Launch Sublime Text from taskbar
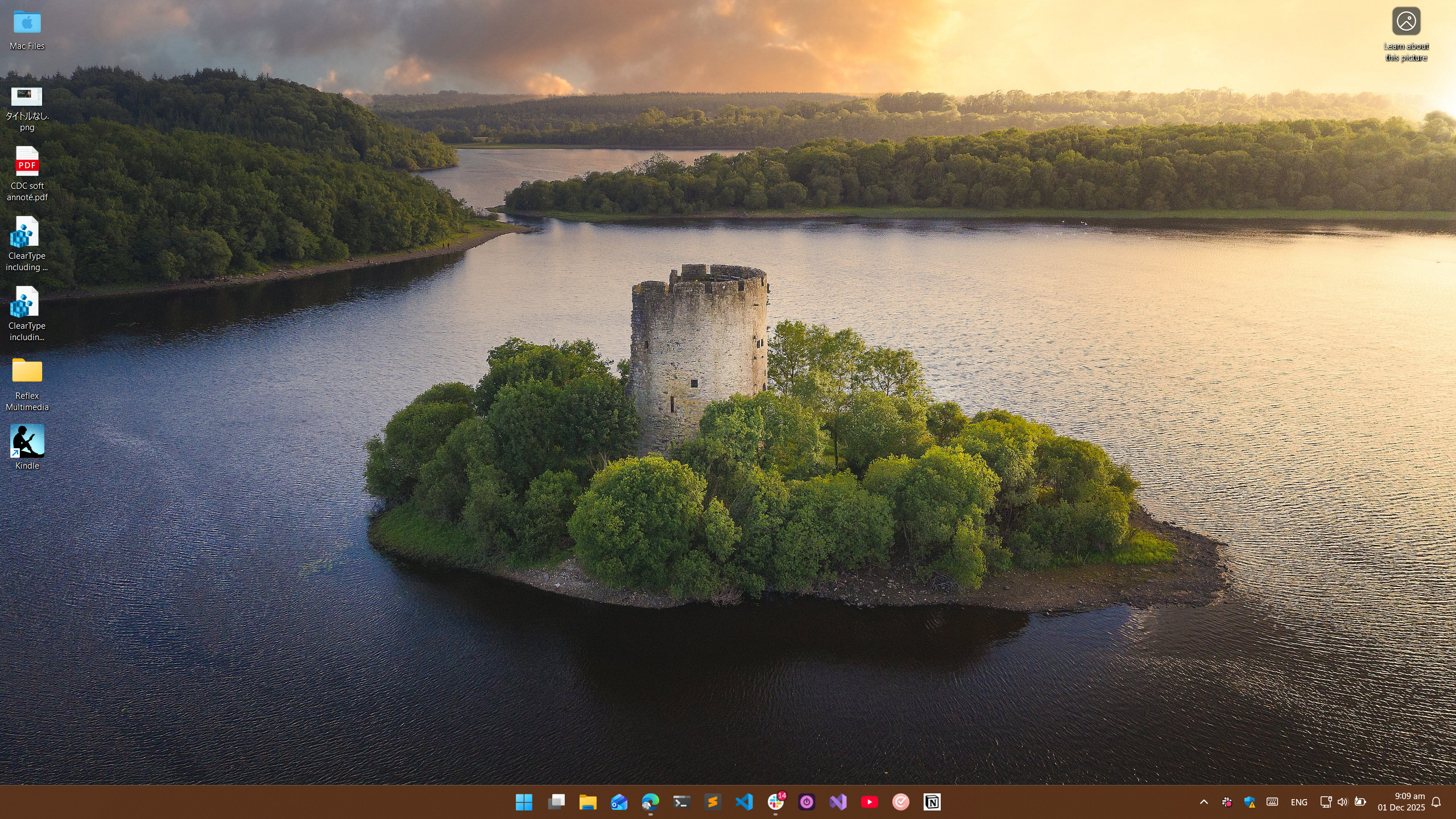Viewport: 1456px width, 819px height. point(712,802)
